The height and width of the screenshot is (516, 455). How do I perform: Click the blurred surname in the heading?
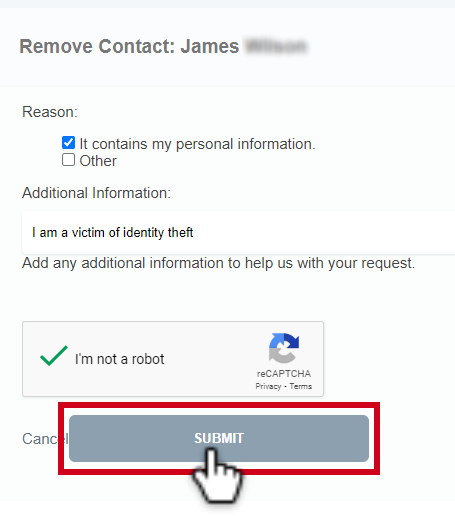276,46
